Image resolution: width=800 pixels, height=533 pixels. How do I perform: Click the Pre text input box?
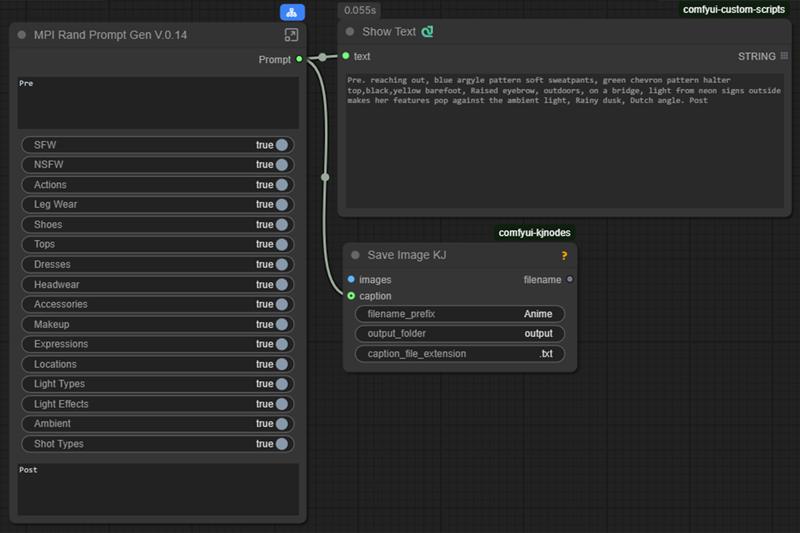(158, 103)
